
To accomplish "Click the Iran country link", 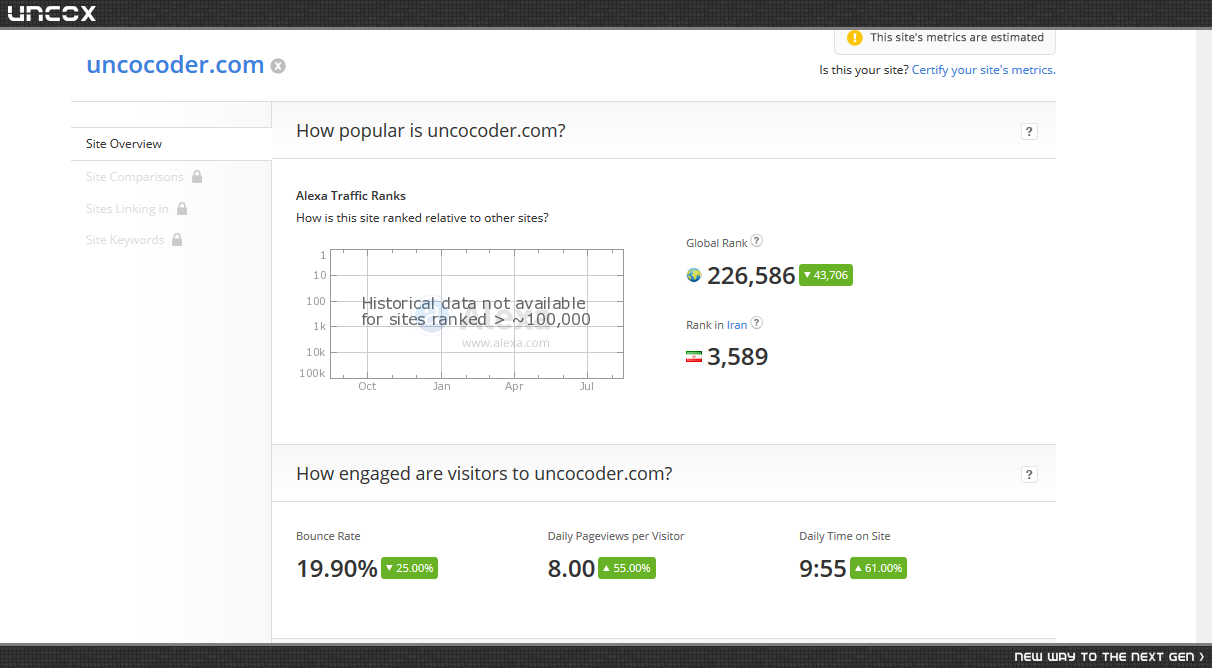I will coord(737,325).
